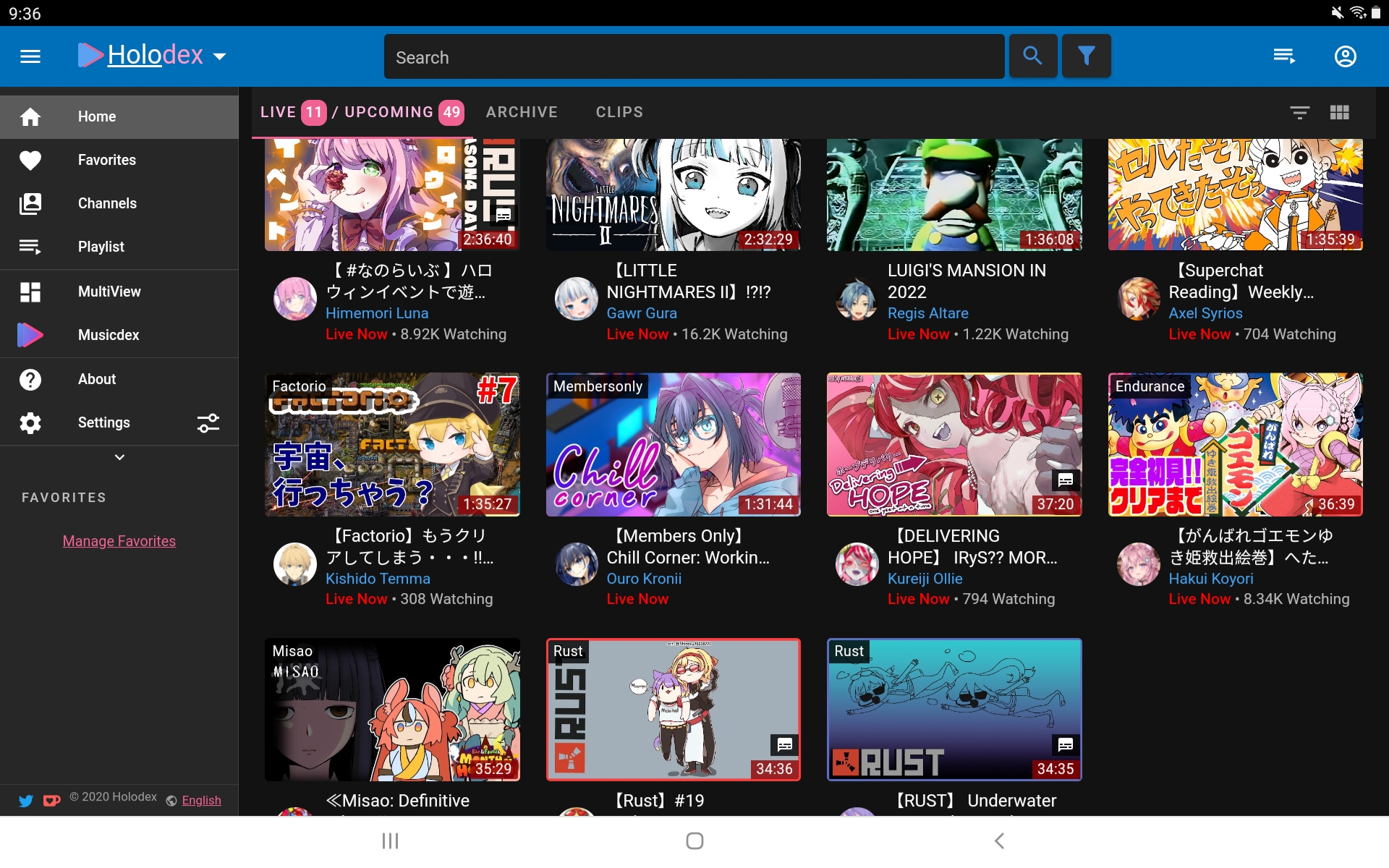
Task: Open the Little Nightmares II stream thumbnail
Action: coord(673,195)
